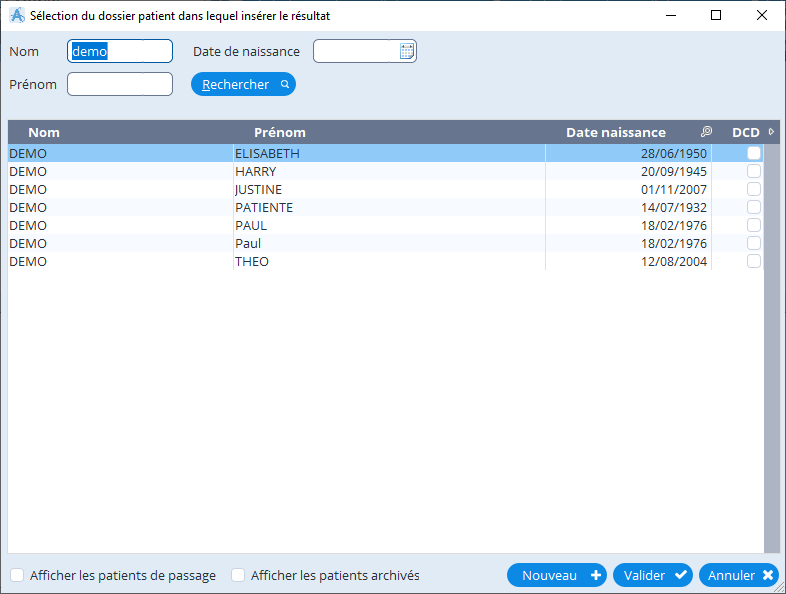
Task: Click the magnifier icon in table header
Action: 706,132
